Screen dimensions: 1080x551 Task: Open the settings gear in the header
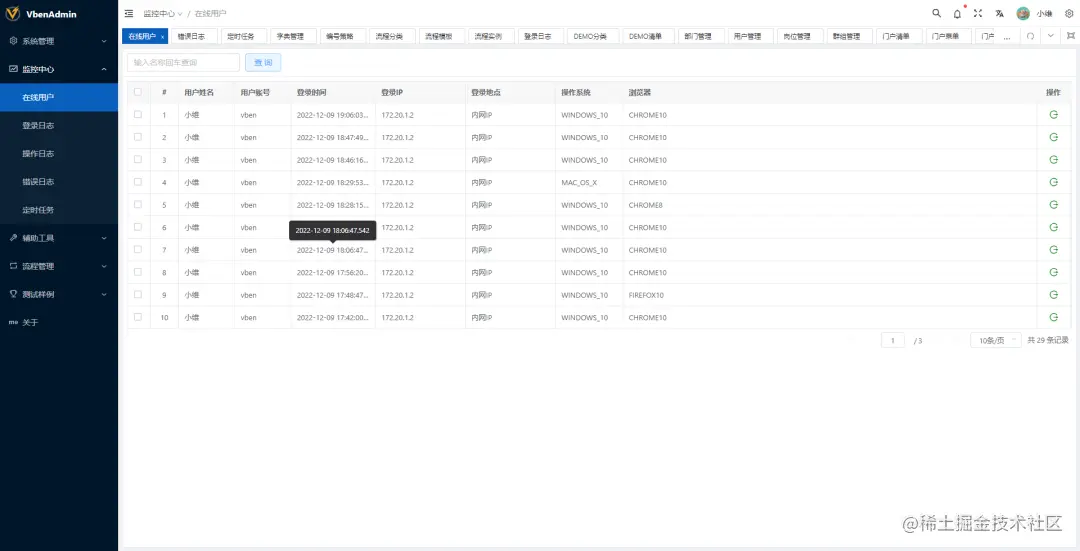click(1069, 13)
